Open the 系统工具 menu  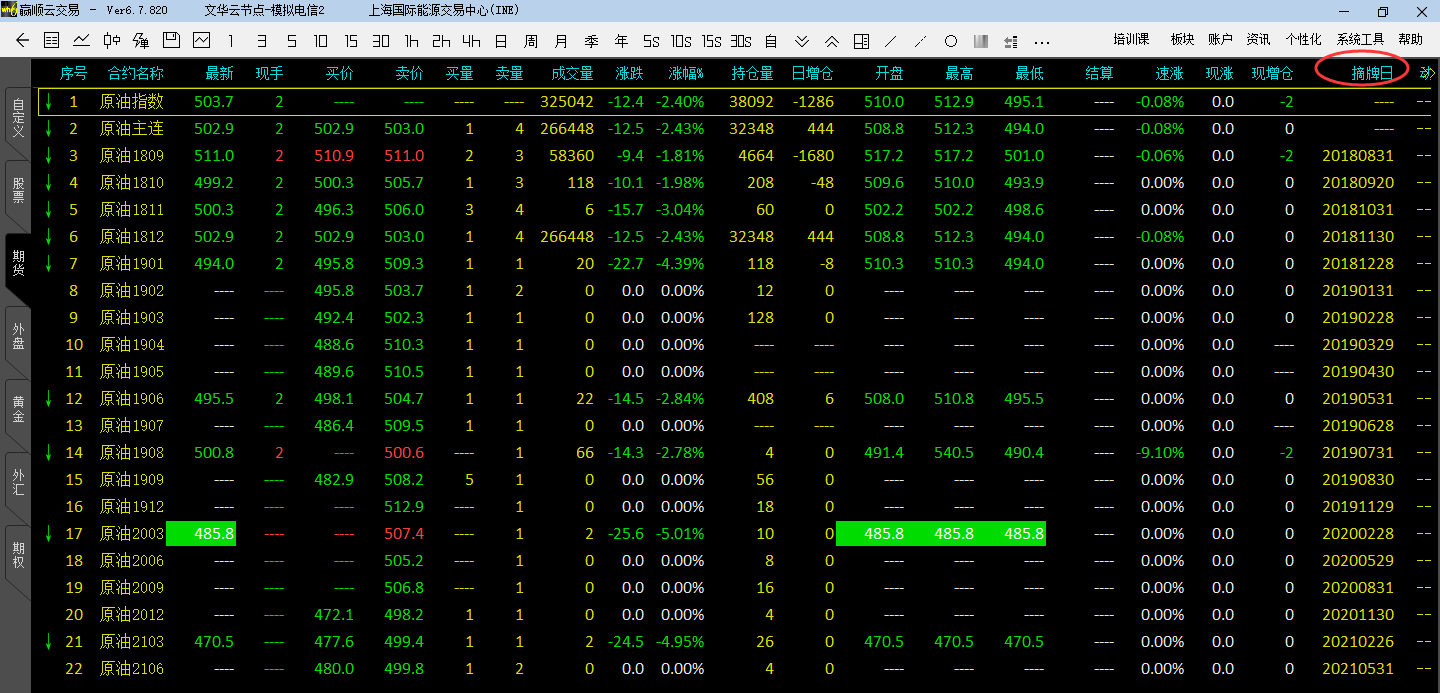[x=1360, y=40]
